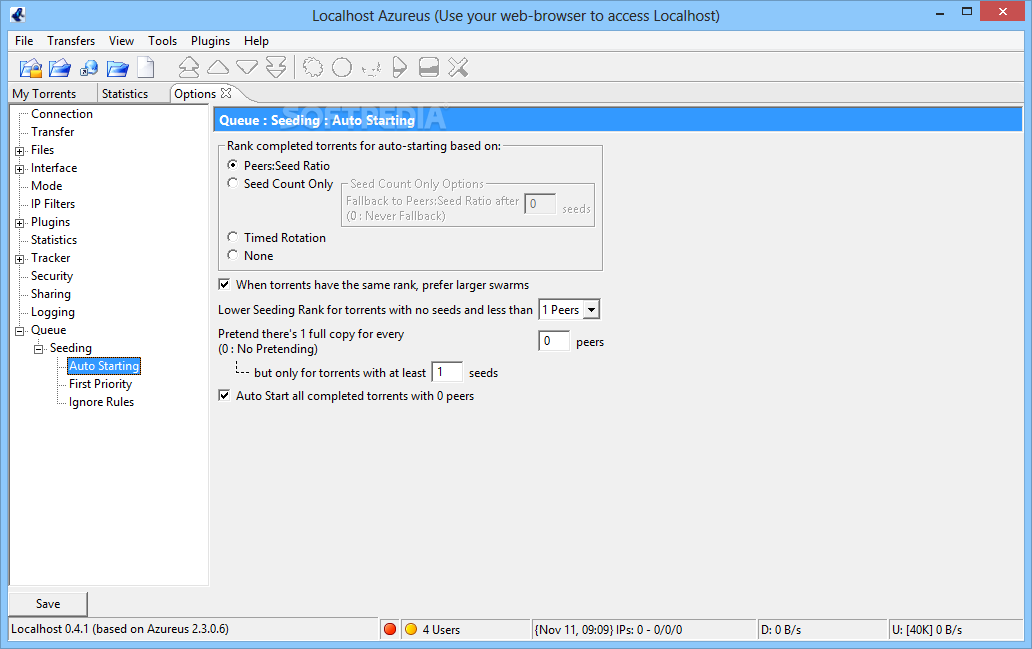Select Sharing in options tree
This screenshot has width=1032, height=649.
[x=51, y=294]
